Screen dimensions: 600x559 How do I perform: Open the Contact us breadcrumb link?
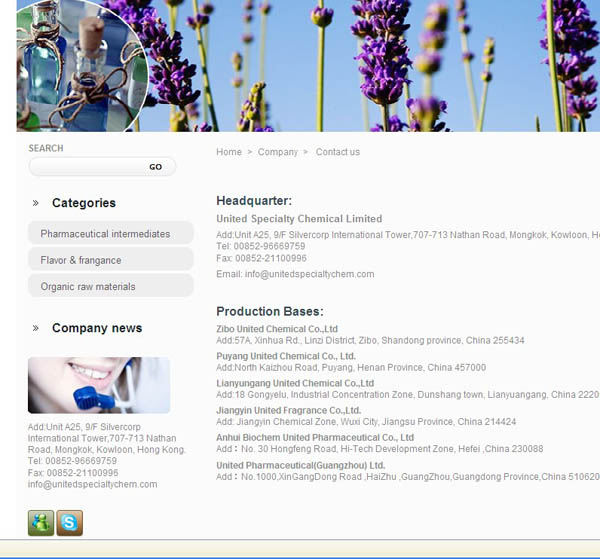point(338,152)
